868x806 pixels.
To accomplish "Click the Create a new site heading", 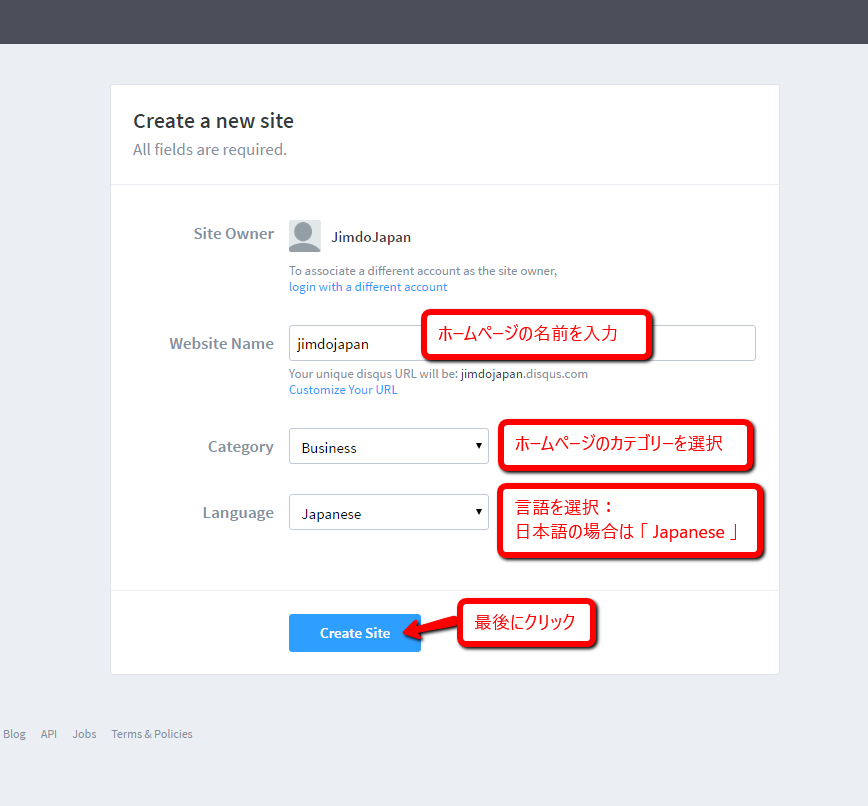I will (213, 120).
